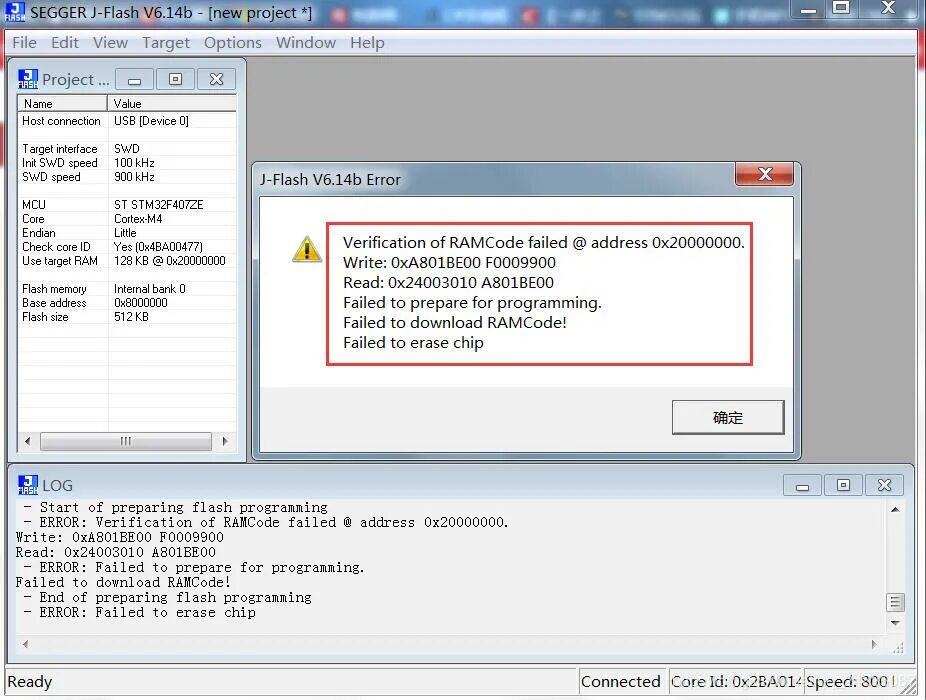This screenshot has width=926, height=700.
Task: Select the Endian row
Action: [x=127, y=233]
